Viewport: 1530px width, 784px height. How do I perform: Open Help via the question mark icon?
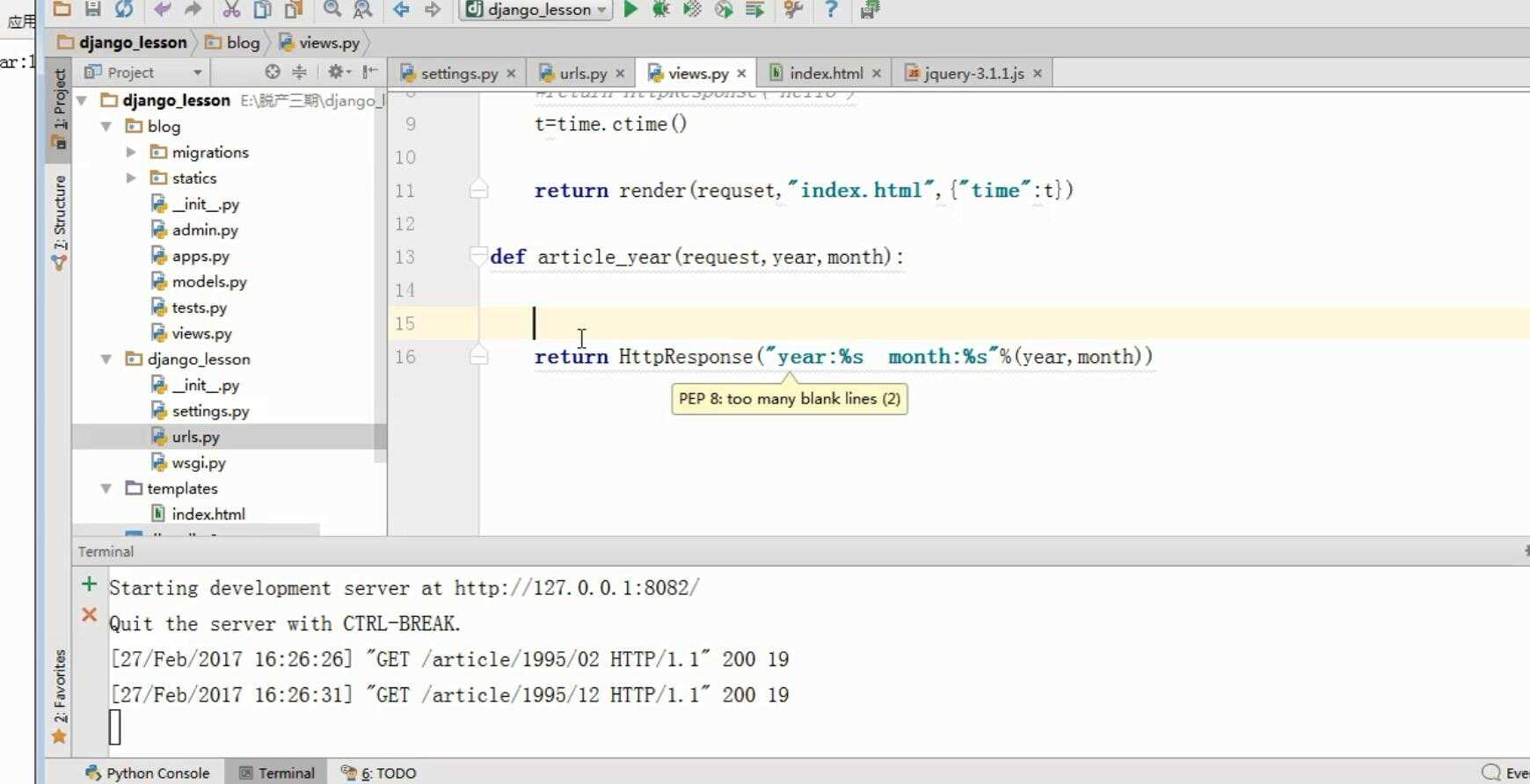pyautogui.click(x=831, y=9)
